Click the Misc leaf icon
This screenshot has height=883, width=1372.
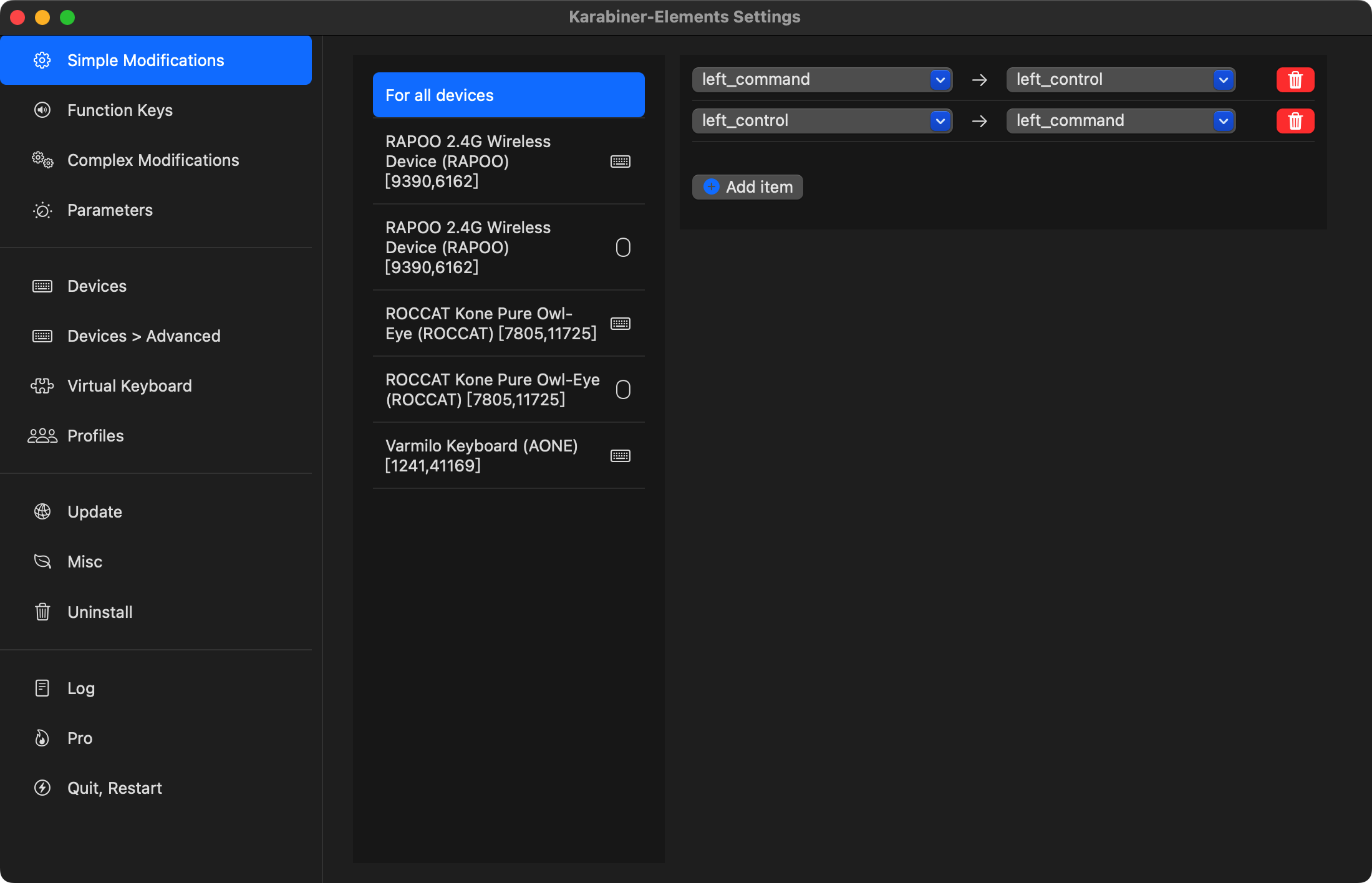click(x=42, y=562)
